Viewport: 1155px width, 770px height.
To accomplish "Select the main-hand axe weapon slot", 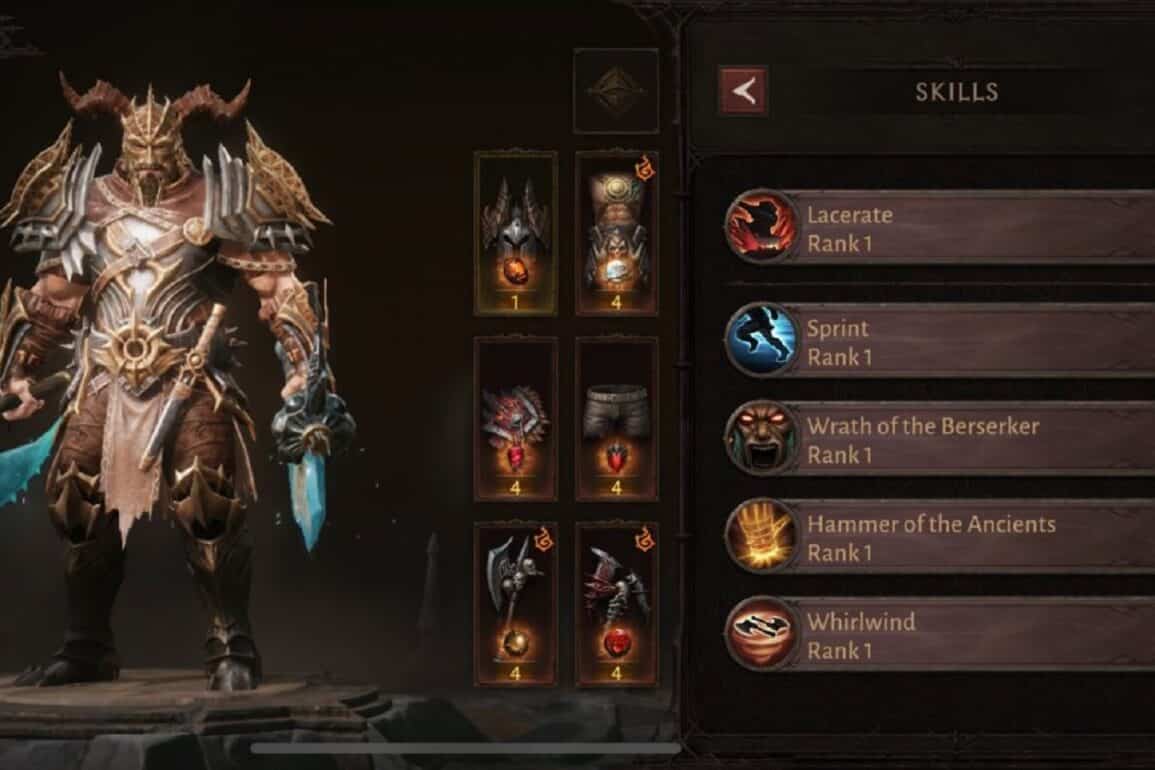I will point(515,604).
